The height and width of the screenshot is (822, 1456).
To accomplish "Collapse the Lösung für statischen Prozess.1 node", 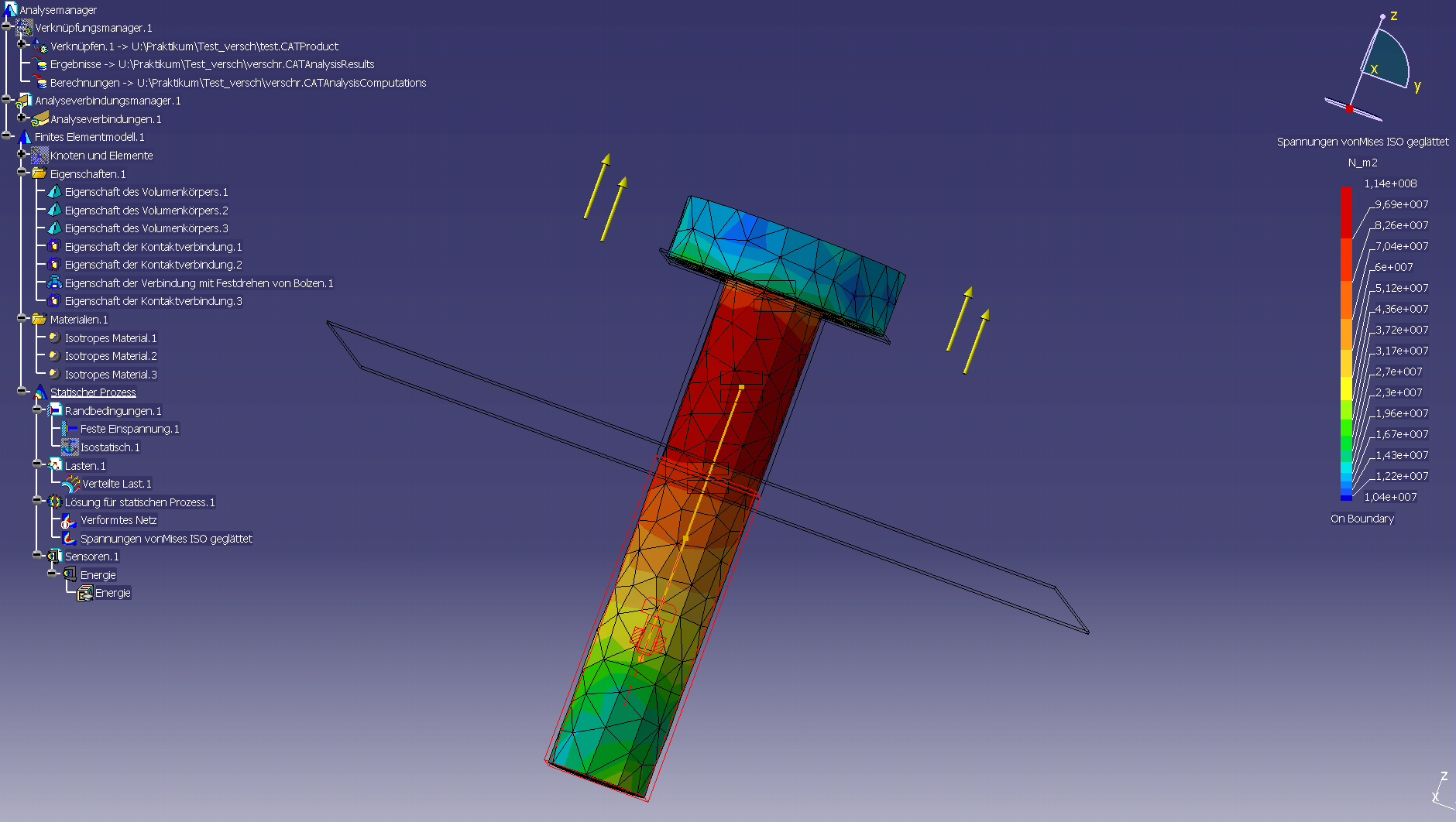I will click(37, 500).
